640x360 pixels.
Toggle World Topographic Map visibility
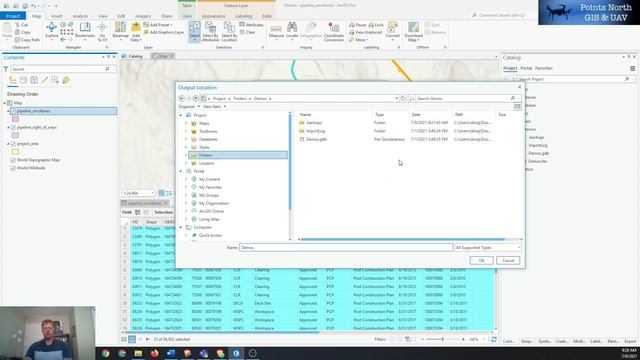13,160
